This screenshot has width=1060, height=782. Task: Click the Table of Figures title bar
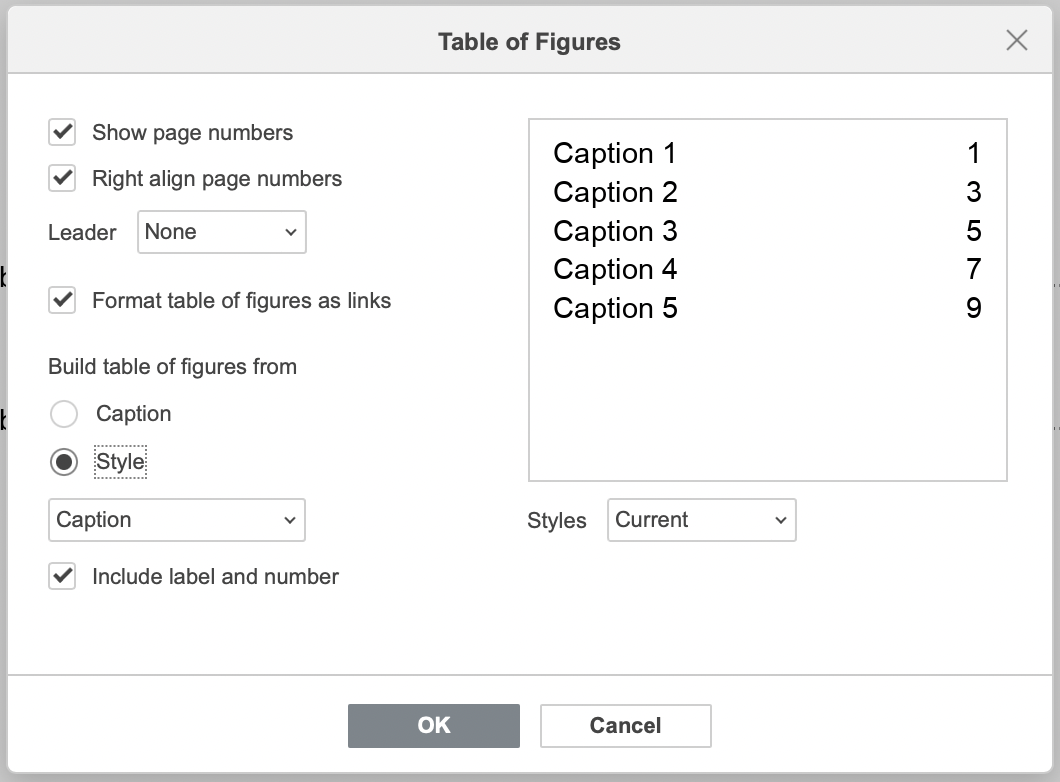coord(528,42)
